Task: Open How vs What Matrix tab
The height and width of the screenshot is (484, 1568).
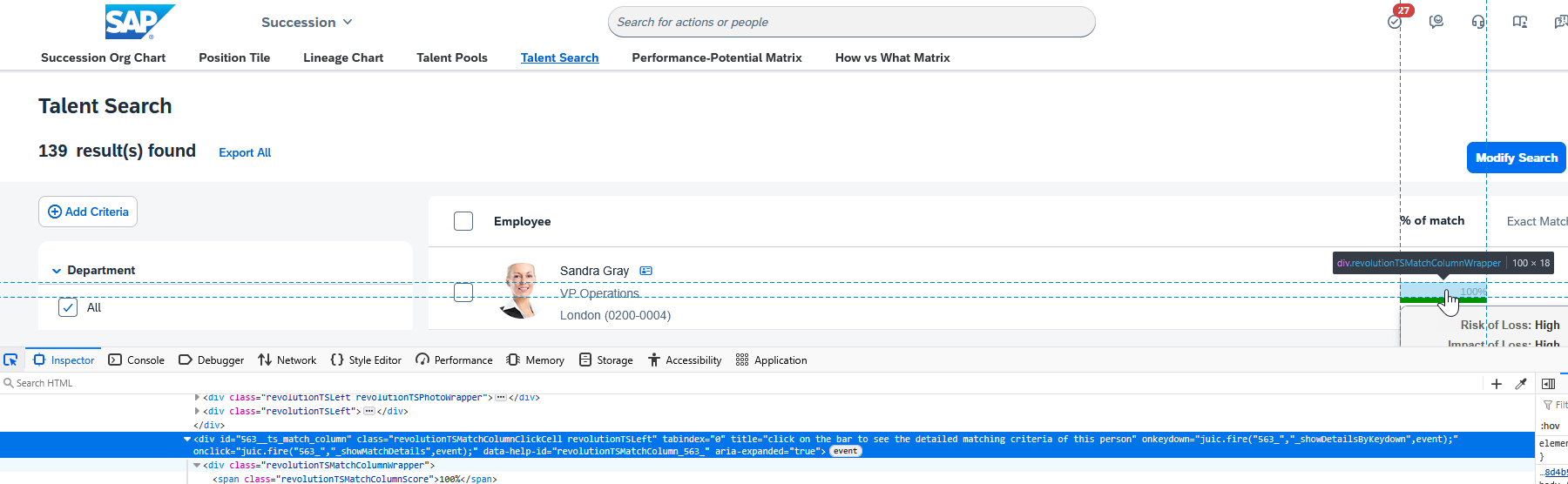Action: point(893,57)
